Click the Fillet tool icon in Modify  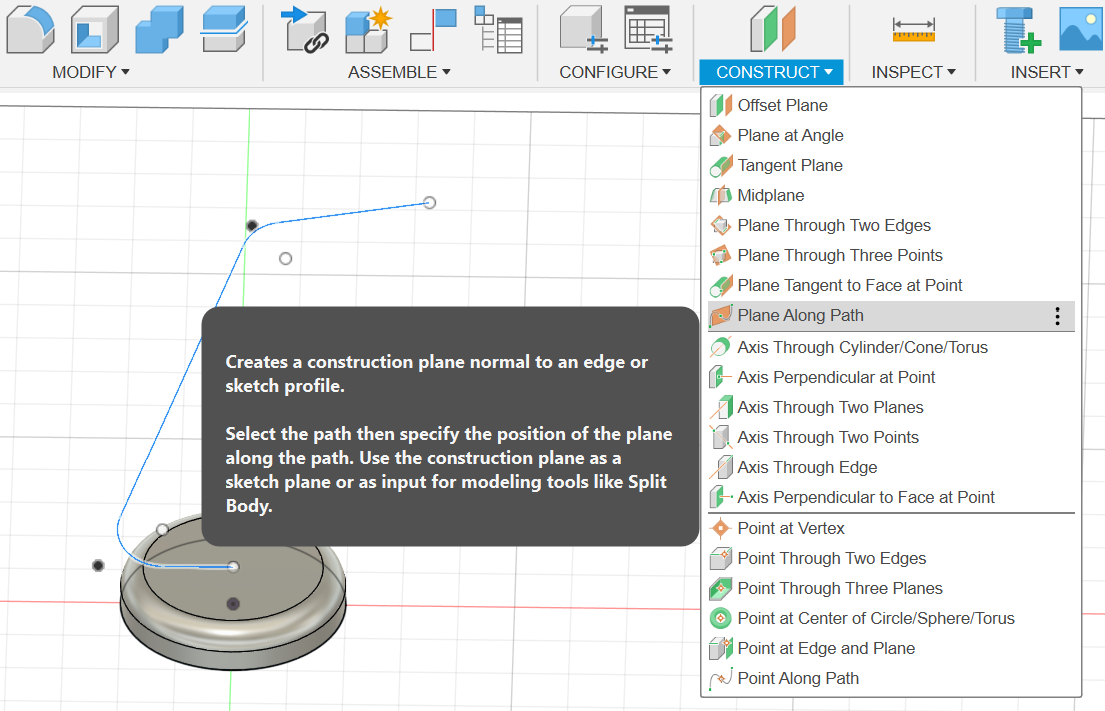[x=30, y=28]
